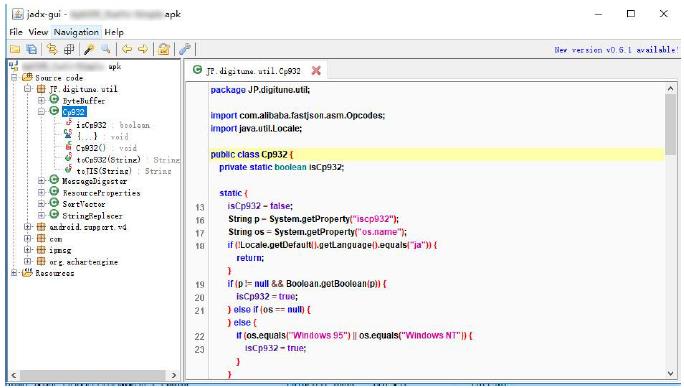The height and width of the screenshot is (388, 684).
Task: Click the ByteBuffer class icon
Action: (54, 100)
